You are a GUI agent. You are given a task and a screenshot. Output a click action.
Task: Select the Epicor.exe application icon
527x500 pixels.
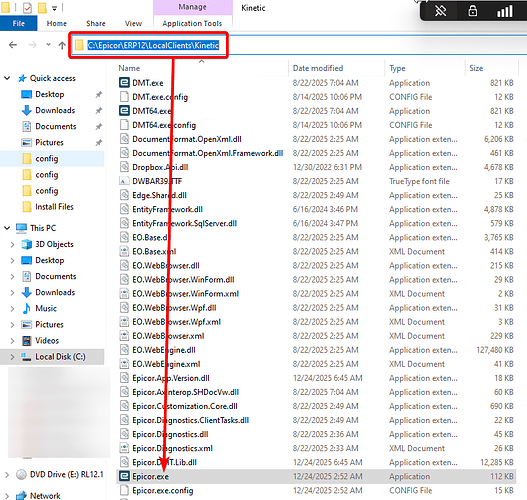pyautogui.click(x=124, y=476)
